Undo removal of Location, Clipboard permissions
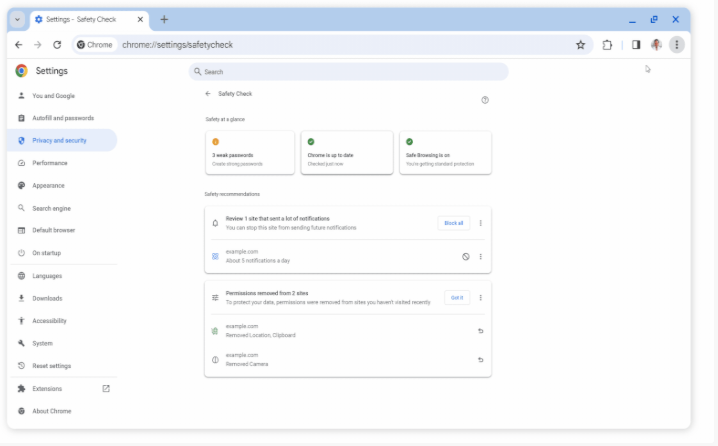 pos(480,331)
